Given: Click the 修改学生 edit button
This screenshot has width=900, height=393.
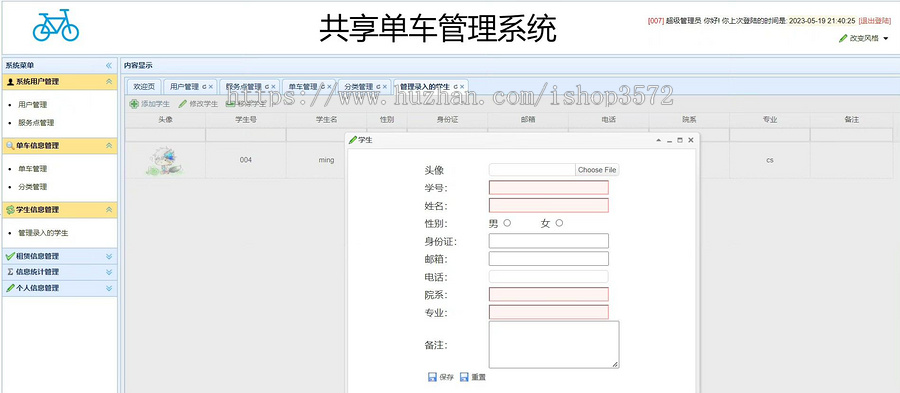Looking at the screenshot, I should (198, 104).
